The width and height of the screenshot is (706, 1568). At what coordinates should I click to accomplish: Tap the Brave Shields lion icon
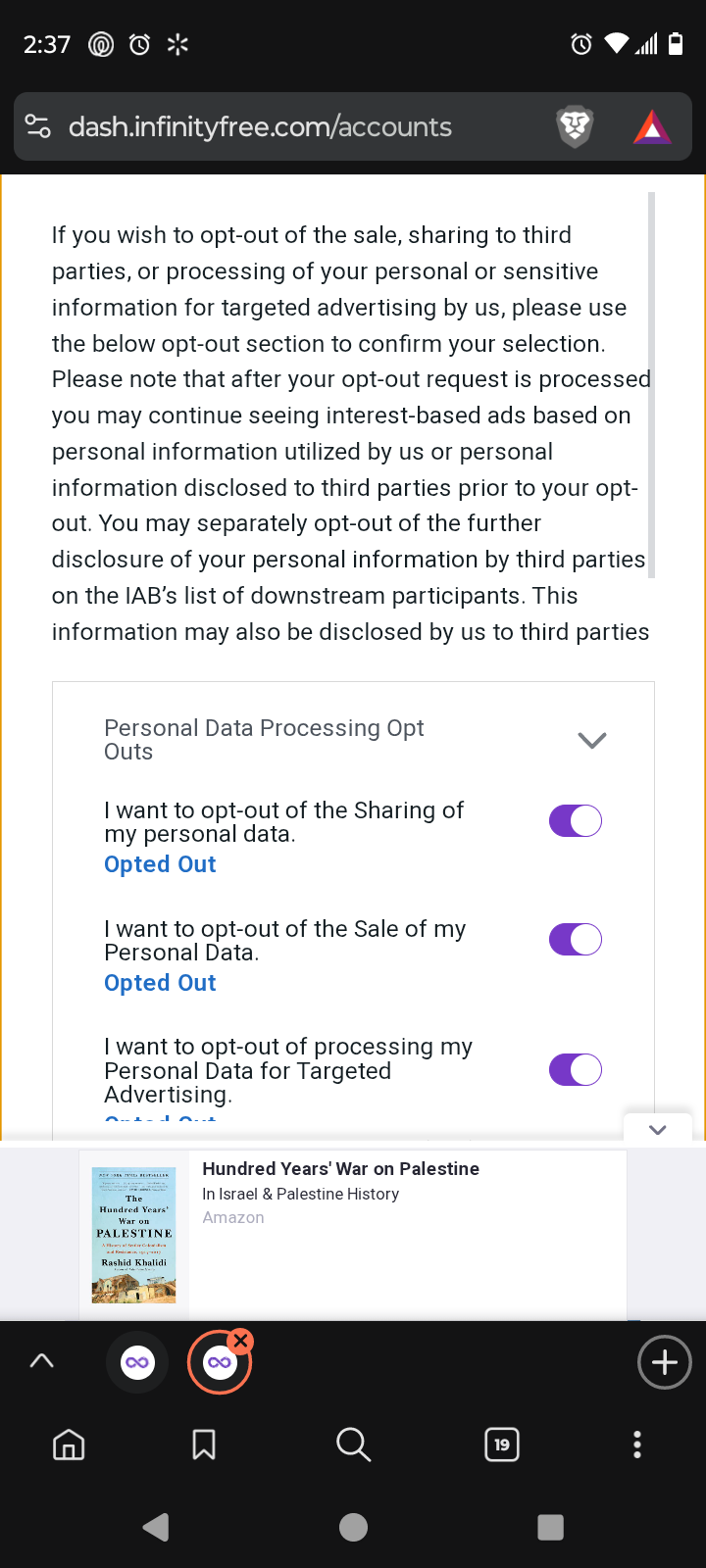[x=575, y=126]
